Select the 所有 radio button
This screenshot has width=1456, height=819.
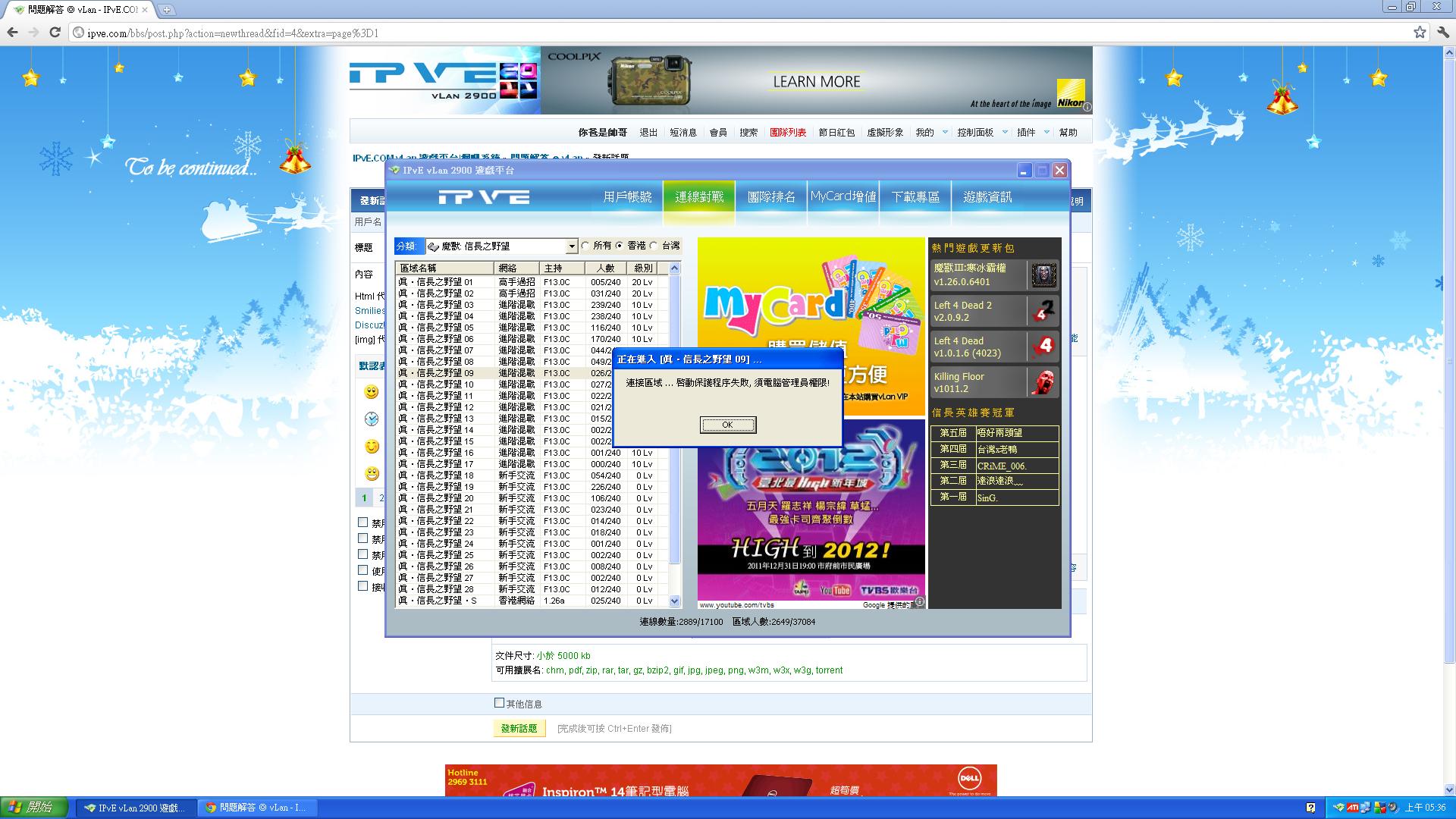pyautogui.click(x=585, y=246)
